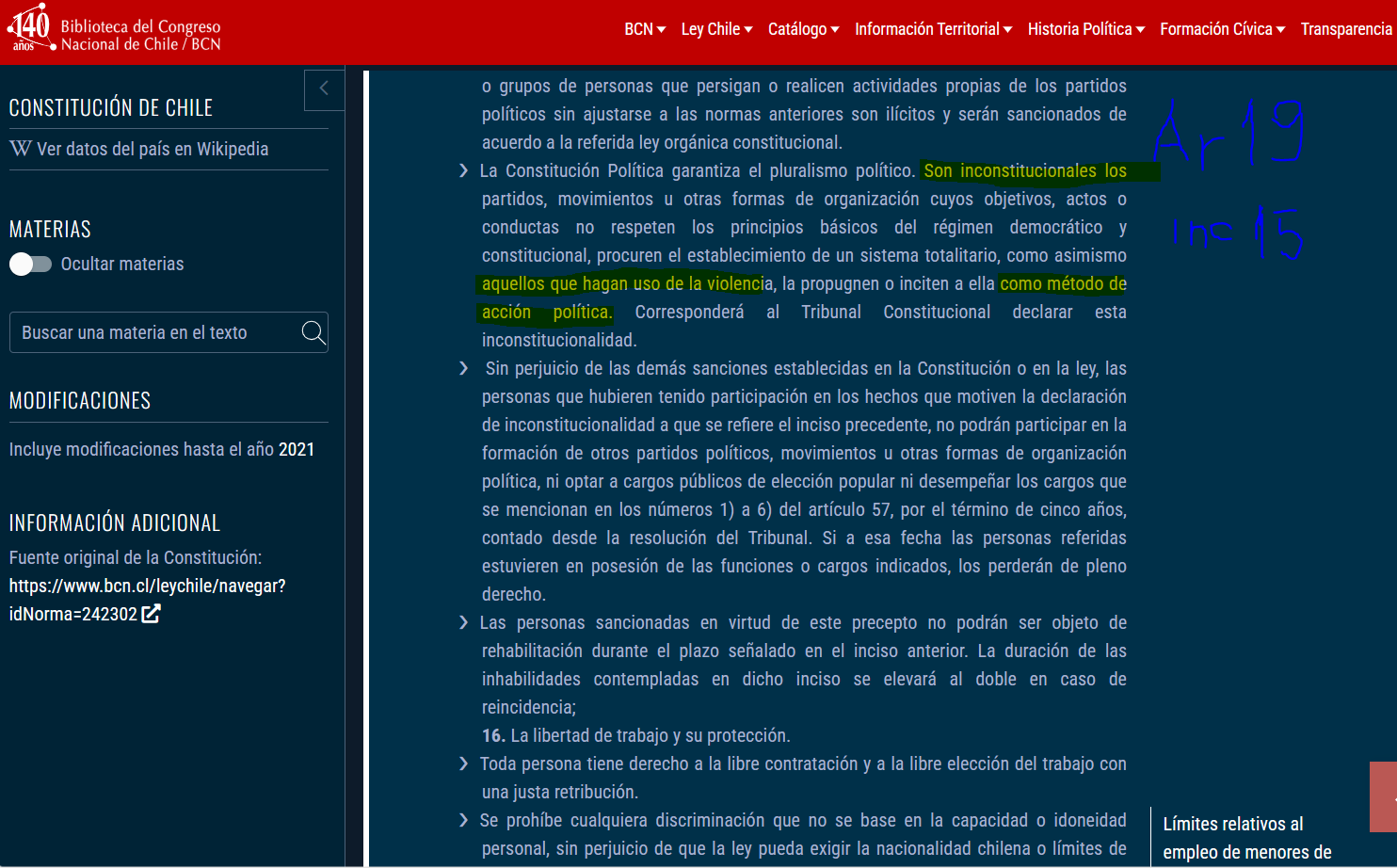Click the search magnifier icon
This screenshot has width=1397, height=868.
click(x=313, y=332)
